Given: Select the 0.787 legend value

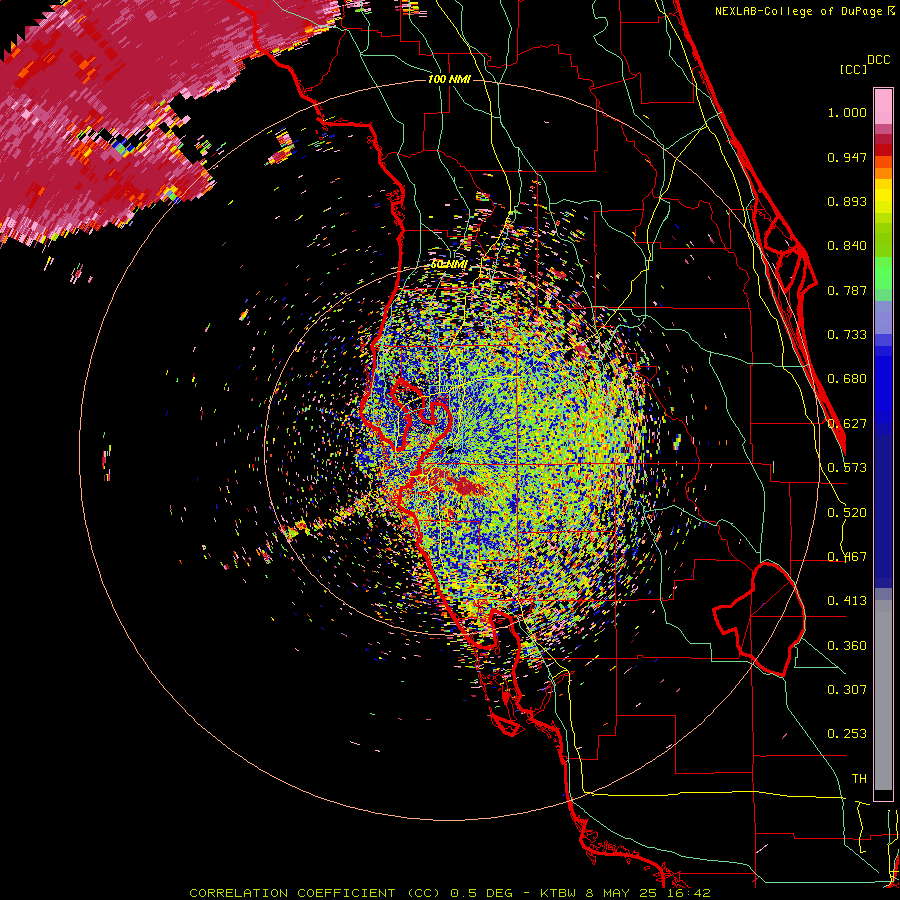Looking at the screenshot, I should tap(847, 290).
